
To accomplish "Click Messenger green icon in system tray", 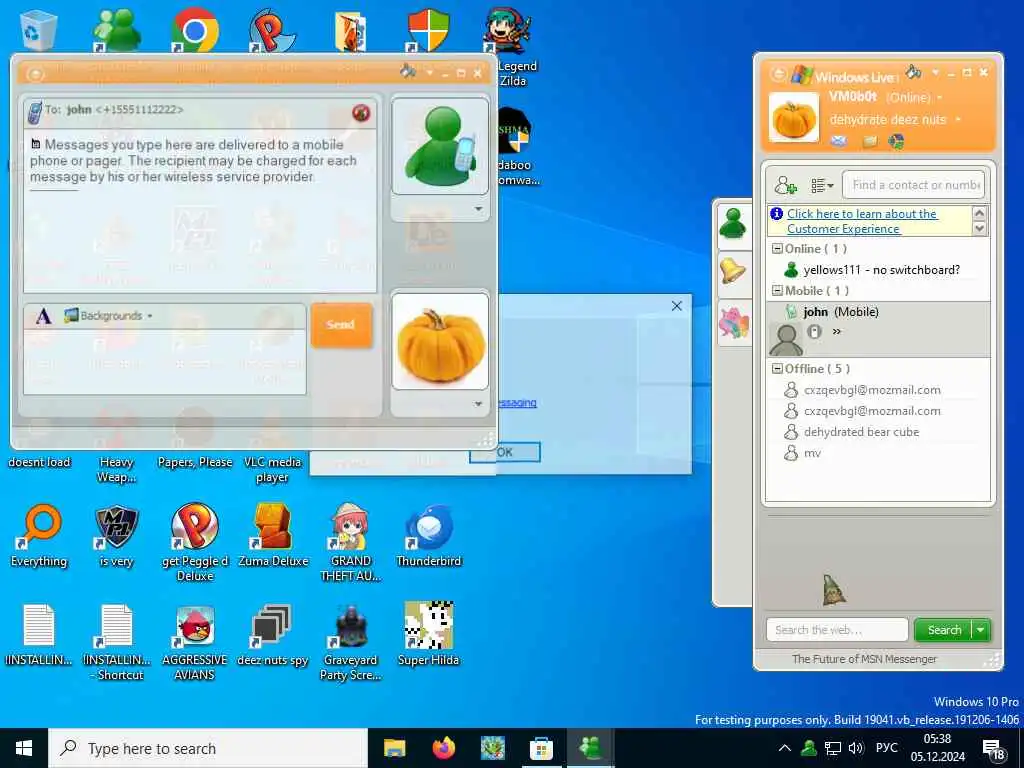I will [x=808, y=748].
